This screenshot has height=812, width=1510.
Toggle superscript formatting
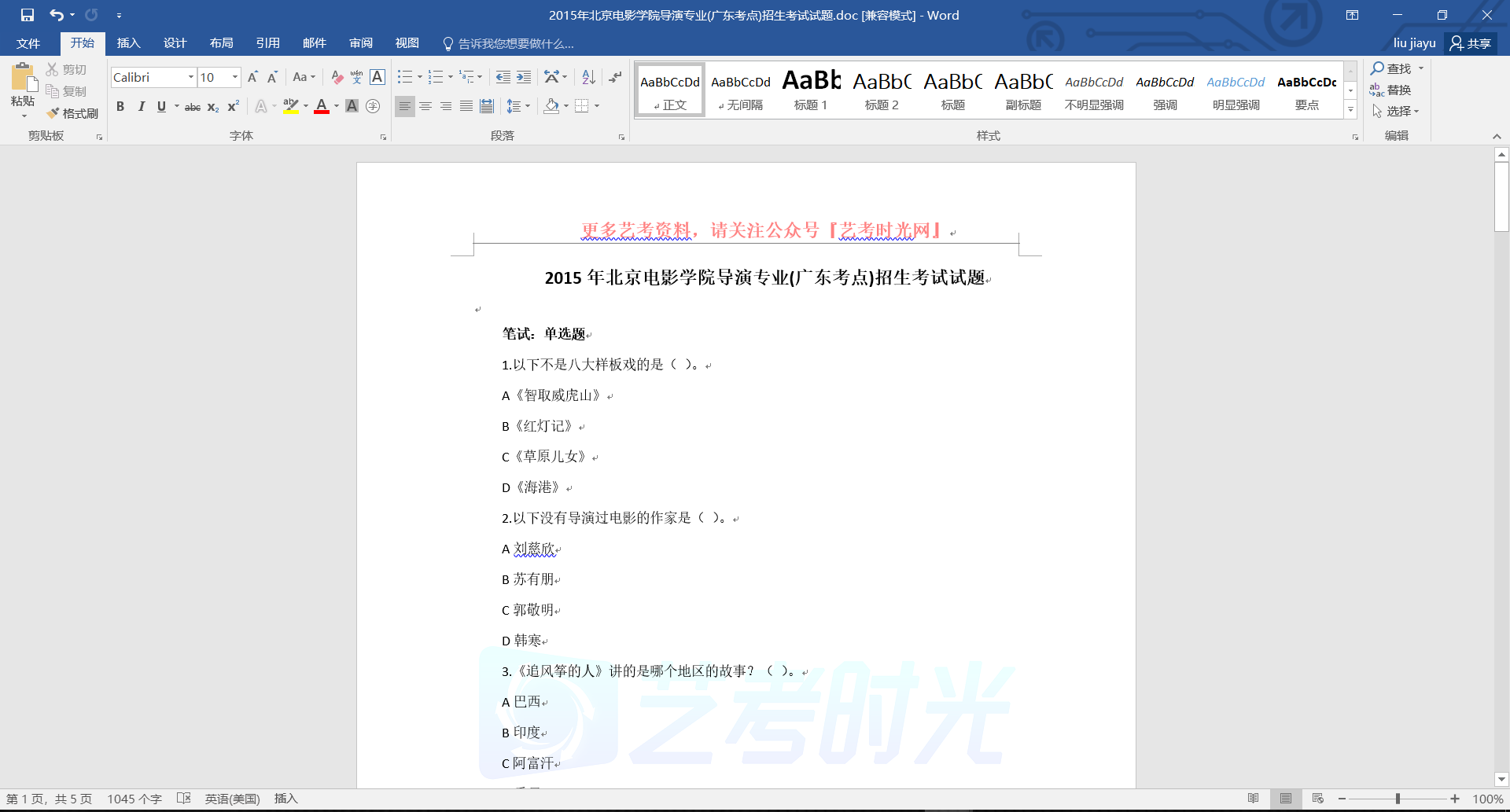point(234,106)
